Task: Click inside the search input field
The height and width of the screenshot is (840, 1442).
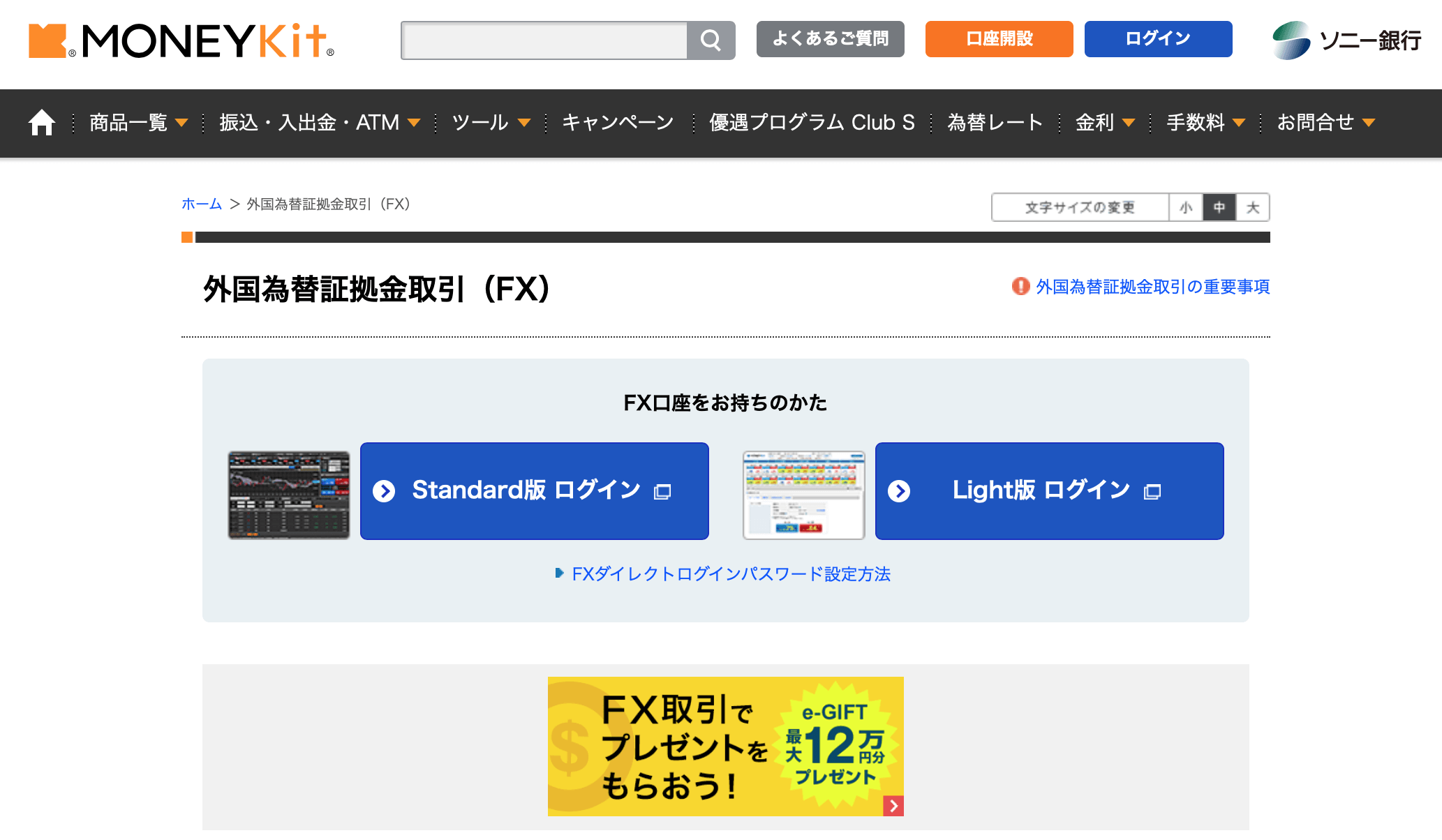Action: [x=544, y=40]
